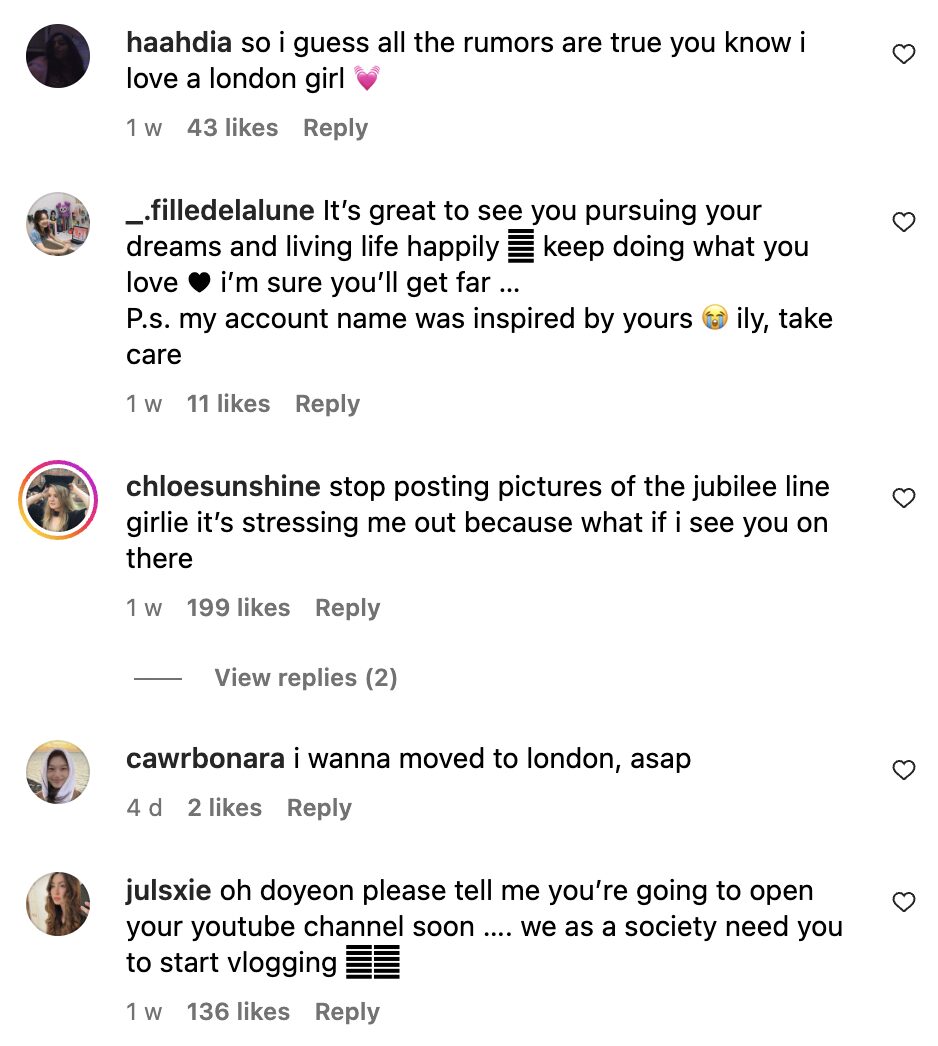The image size is (938, 1046).
Task: Expand View replies (2) under chloesunshine
Action: coord(305,678)
